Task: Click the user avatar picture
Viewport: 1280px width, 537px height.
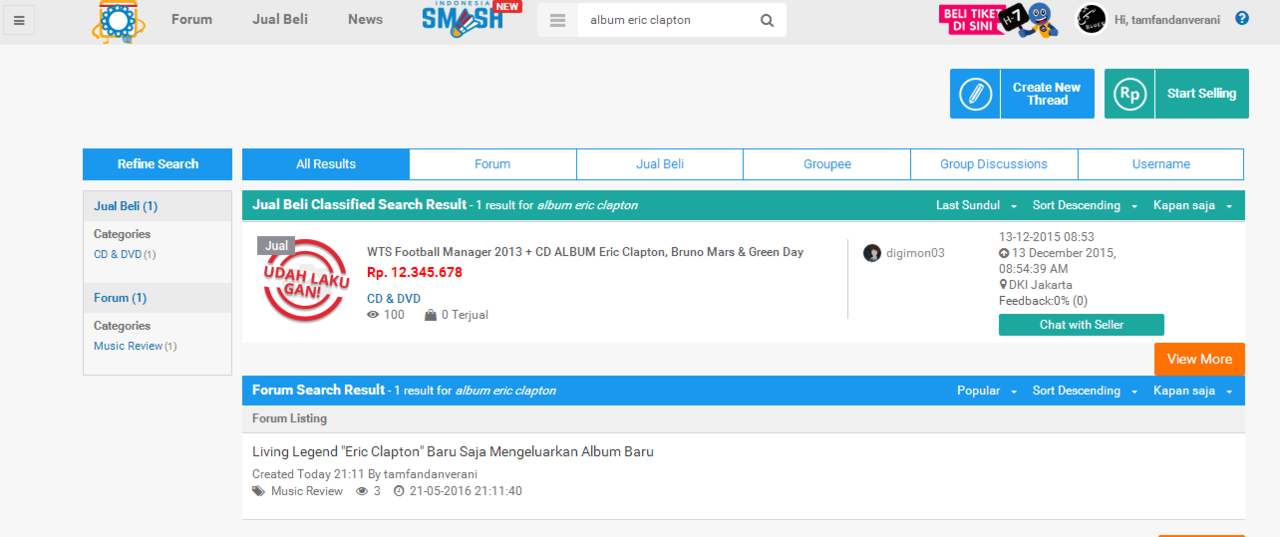Action: pos(1091,19)
